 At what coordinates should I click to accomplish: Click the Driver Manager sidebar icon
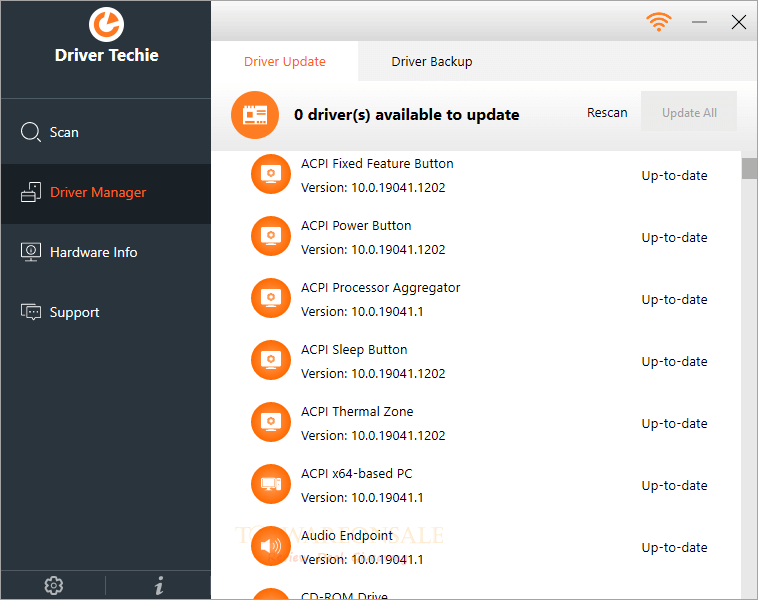pyautogui.click(x=30, y=192)
